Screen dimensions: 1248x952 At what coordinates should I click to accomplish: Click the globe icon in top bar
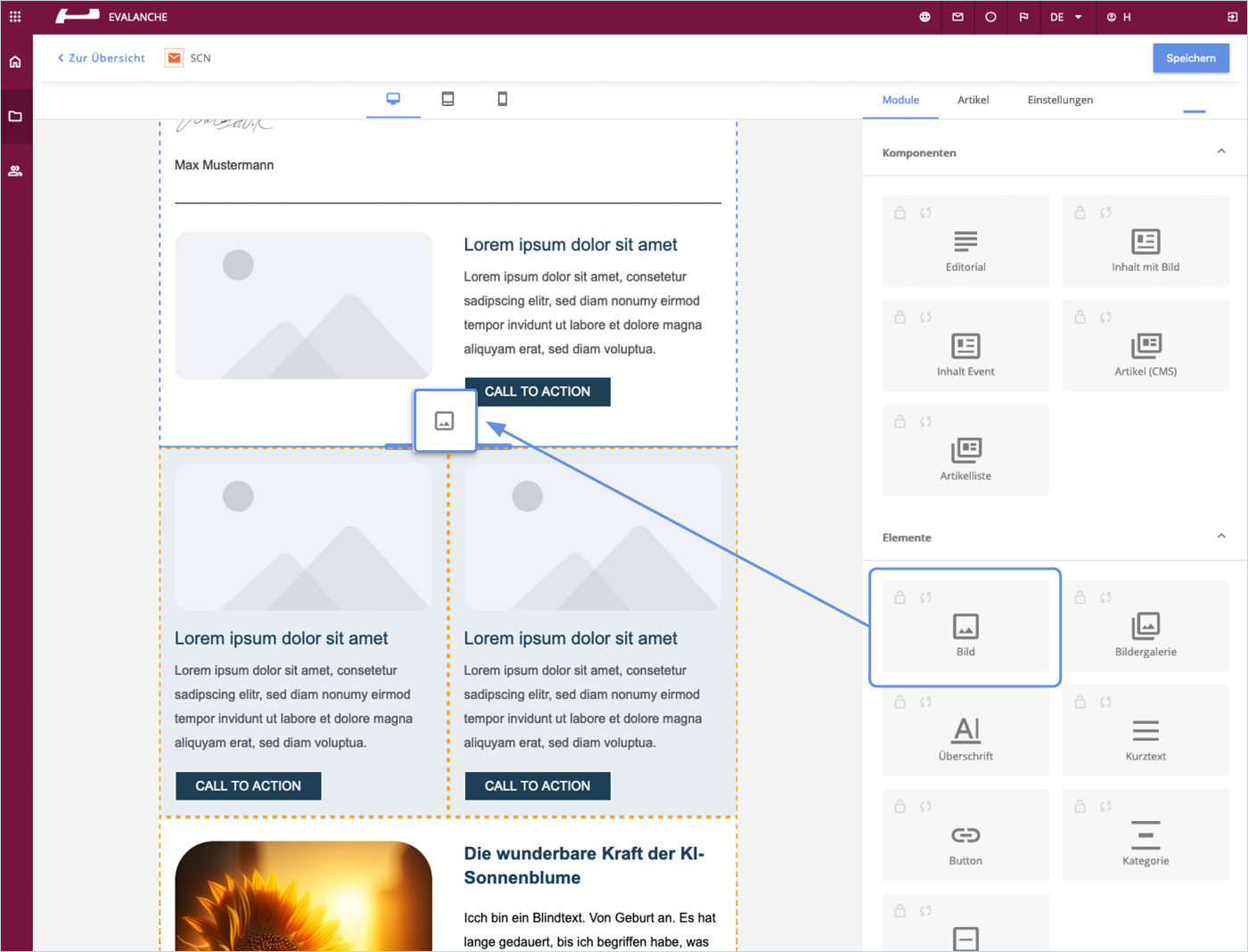click(x=924, y=17)
